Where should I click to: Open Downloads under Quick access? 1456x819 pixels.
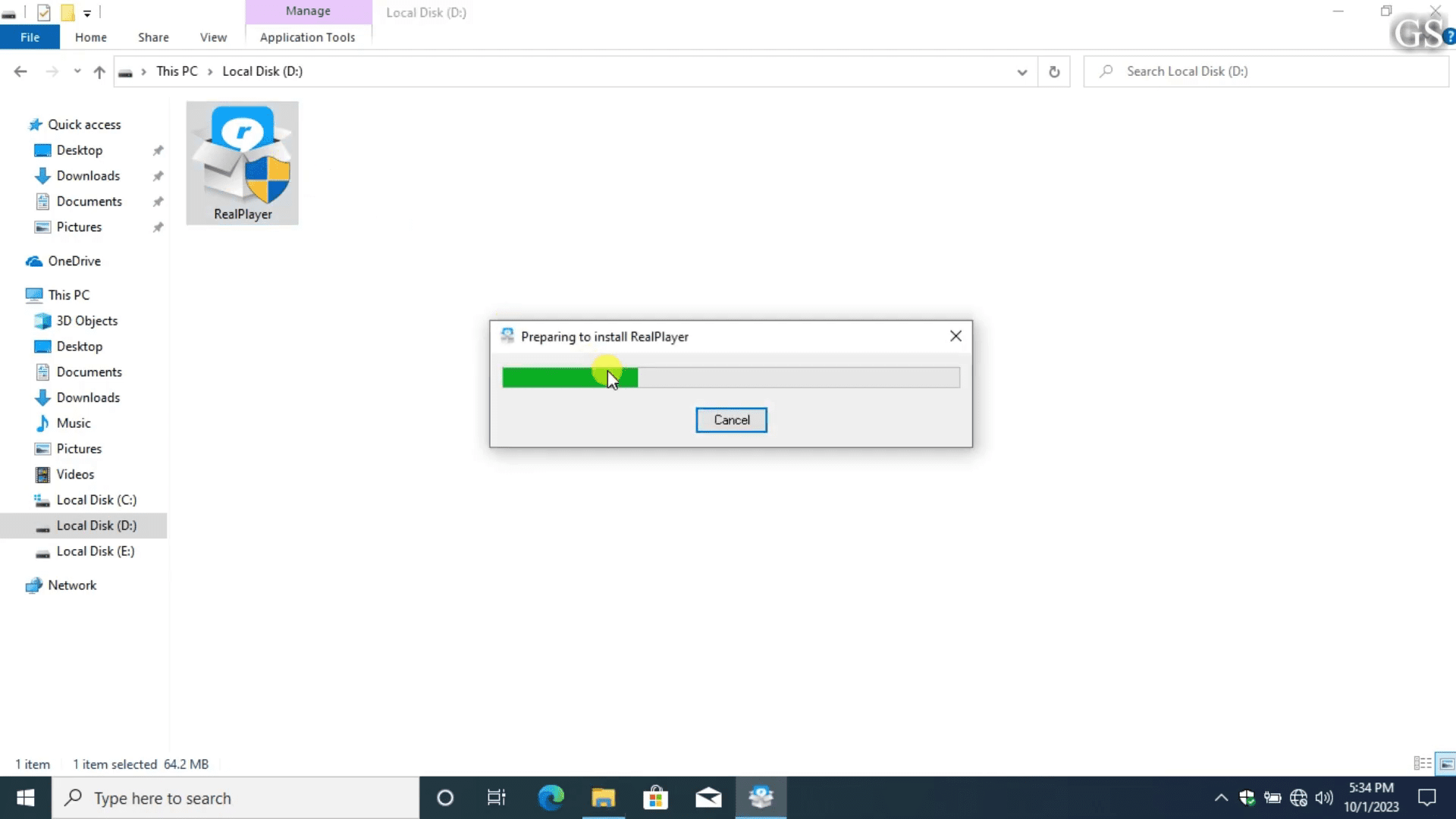88,176
